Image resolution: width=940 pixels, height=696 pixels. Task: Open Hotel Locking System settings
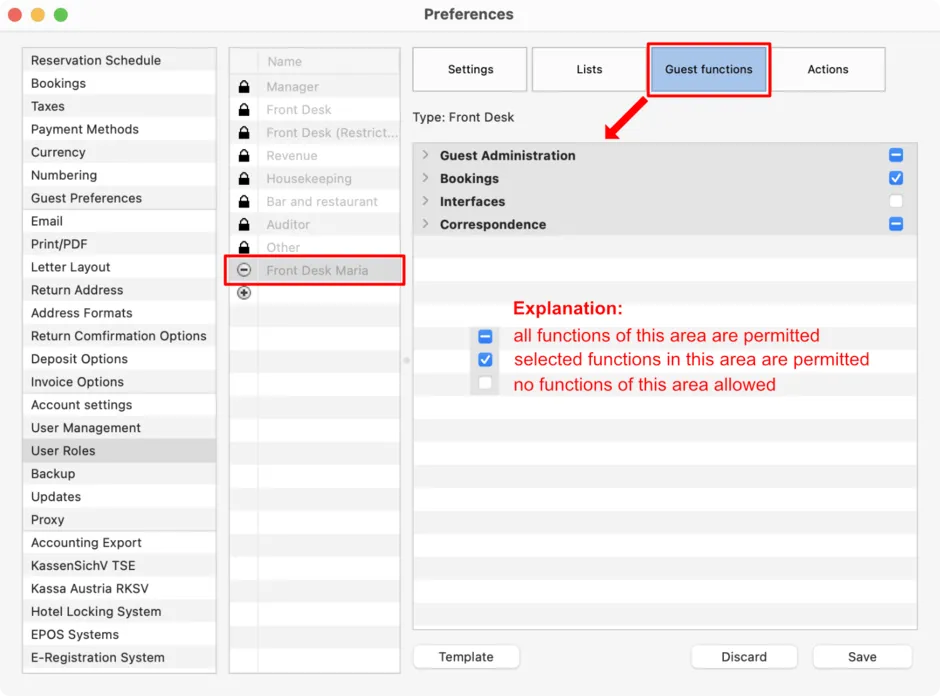click(x=119, y=611)
